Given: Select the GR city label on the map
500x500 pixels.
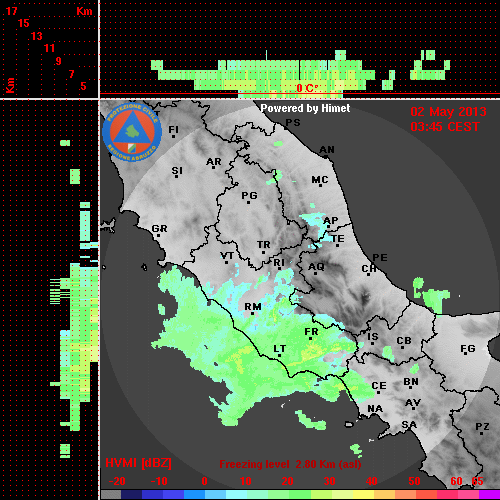Looking at the screenshot, I should [x=159, y=229].
